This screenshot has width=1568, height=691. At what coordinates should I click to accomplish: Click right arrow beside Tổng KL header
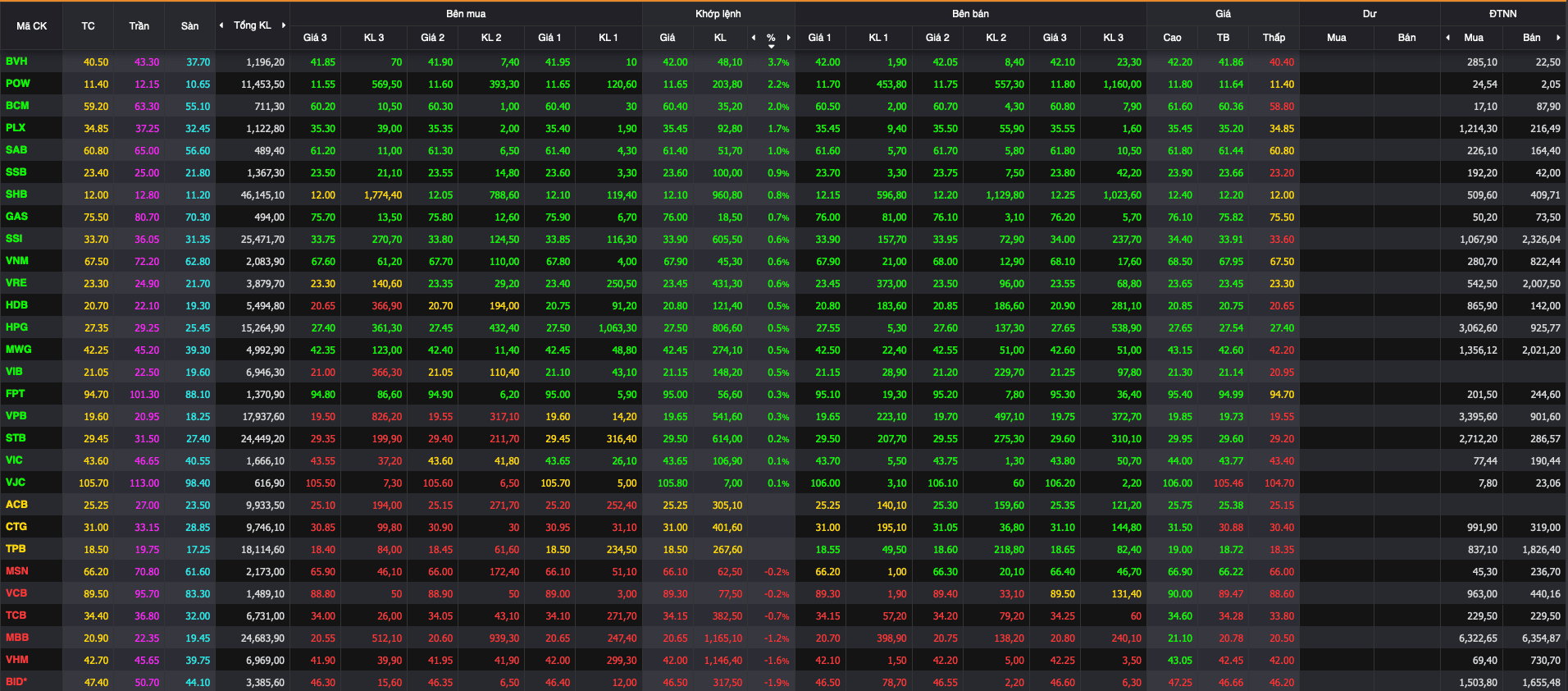click(x=284, y=25)
